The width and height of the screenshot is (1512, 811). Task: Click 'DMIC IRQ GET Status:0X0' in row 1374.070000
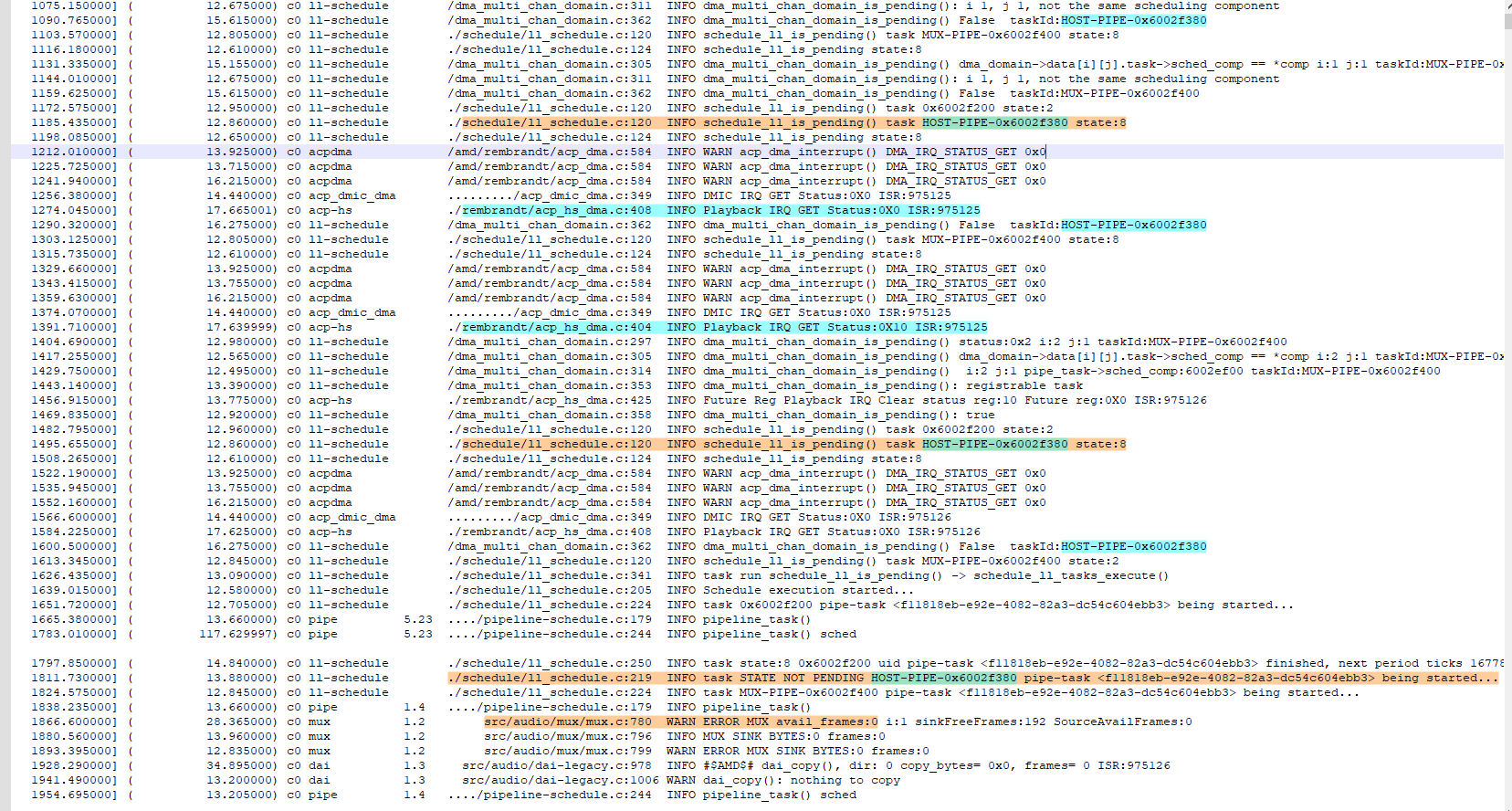coord(787,312)
